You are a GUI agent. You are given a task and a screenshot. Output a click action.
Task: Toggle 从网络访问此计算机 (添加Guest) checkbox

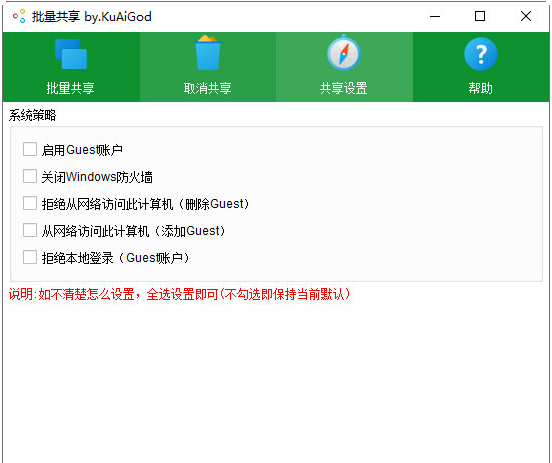(30, 230)
